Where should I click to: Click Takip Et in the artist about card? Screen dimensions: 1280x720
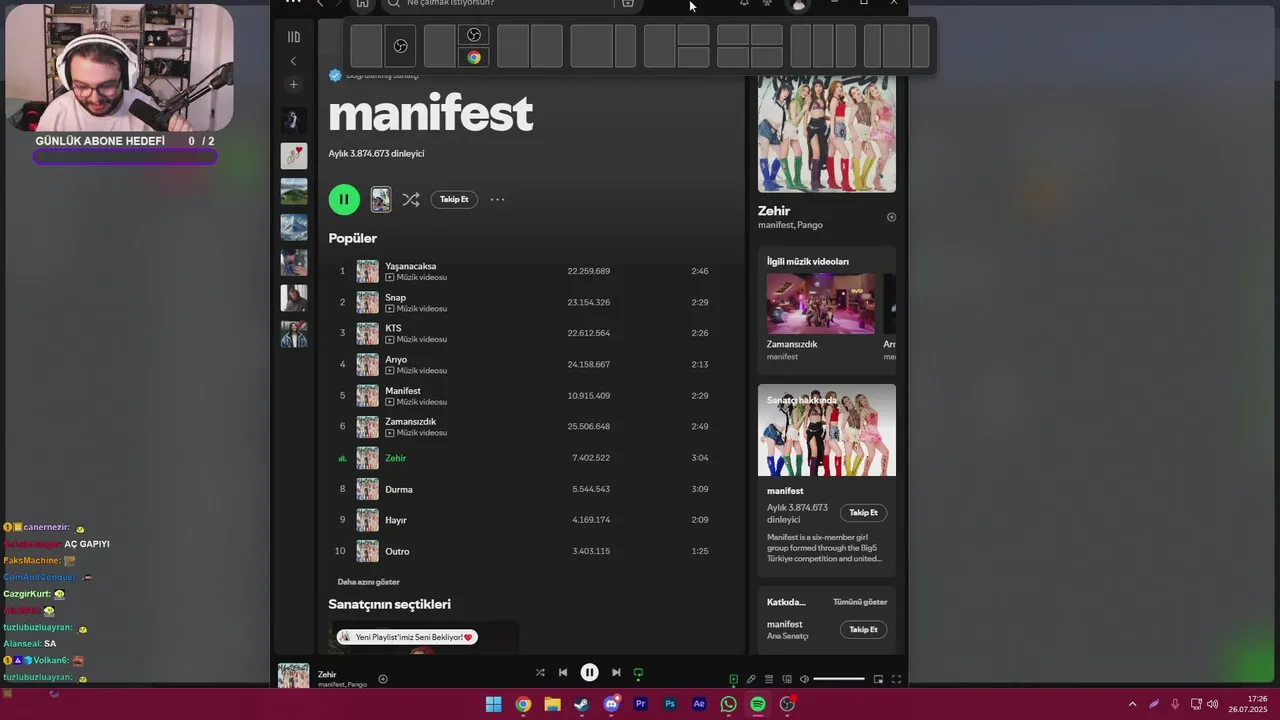863,513
